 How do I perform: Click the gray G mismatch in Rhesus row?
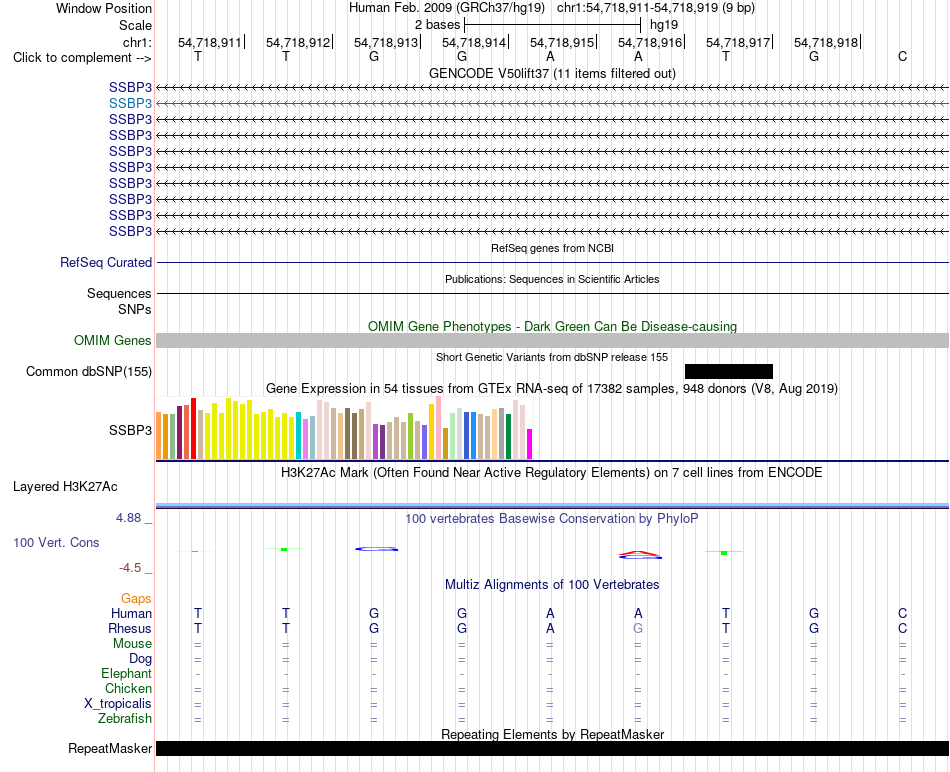pos(638,628)
